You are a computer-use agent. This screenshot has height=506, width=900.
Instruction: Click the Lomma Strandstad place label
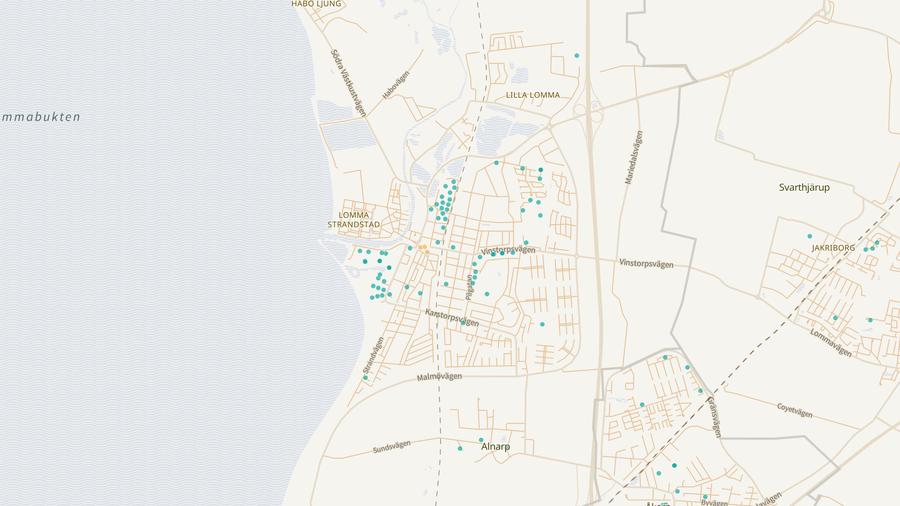coord(355,220)
